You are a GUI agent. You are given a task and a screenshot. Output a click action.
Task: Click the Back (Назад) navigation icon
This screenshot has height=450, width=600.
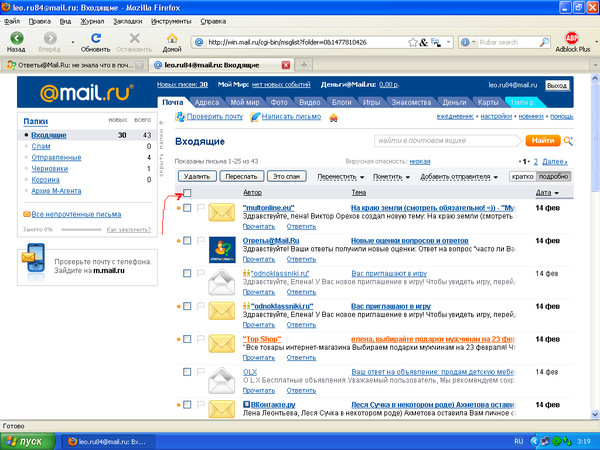click(x=16, y=38)
